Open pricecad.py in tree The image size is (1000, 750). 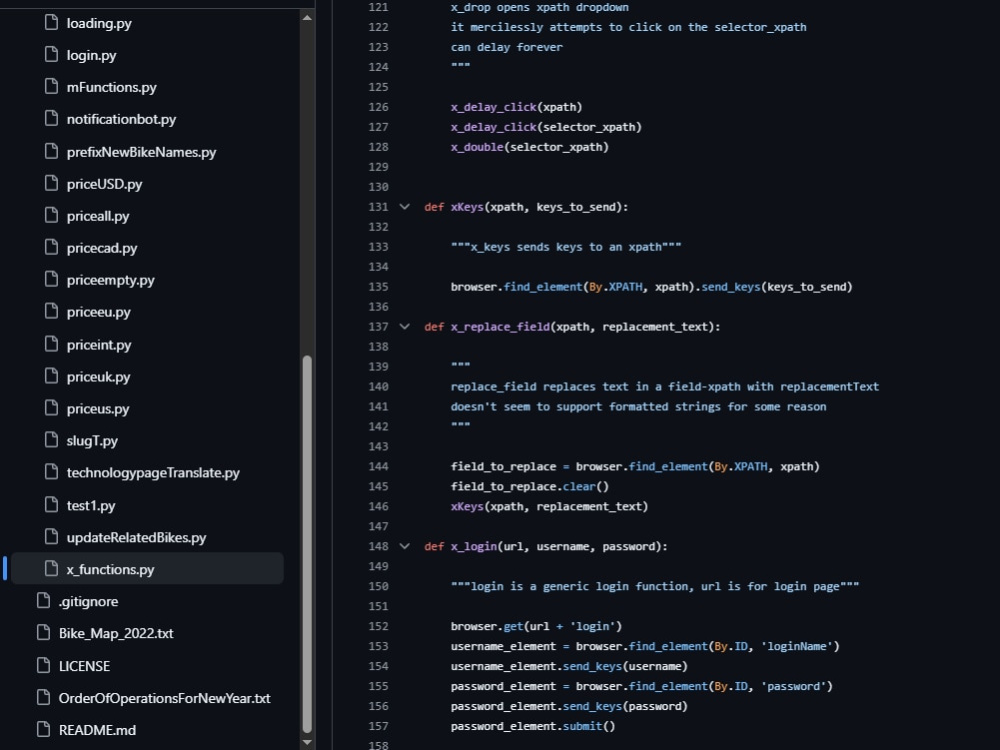pos(101,248)
